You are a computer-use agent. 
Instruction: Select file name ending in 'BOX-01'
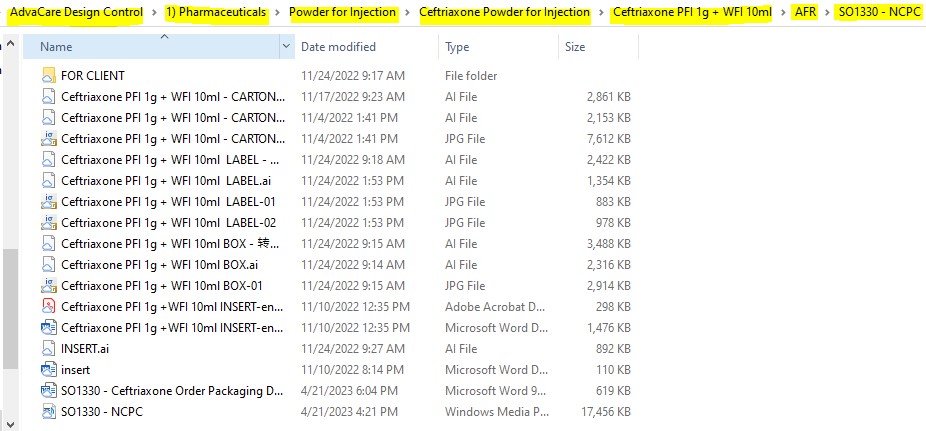tap(162, 286)
